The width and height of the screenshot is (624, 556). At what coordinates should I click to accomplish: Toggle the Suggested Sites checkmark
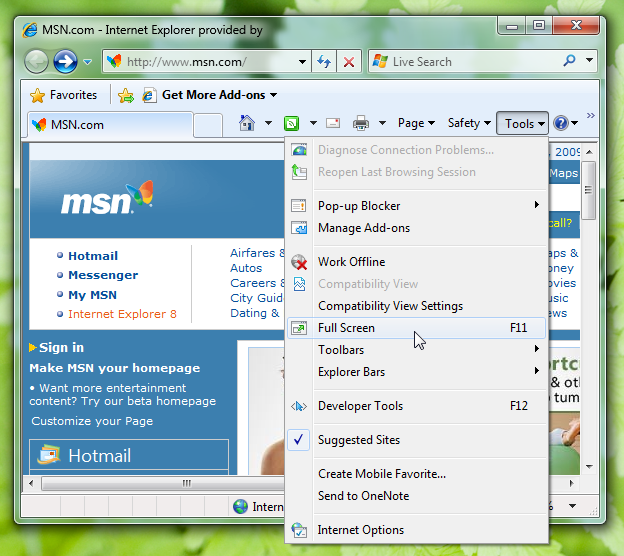pos(298,439)
